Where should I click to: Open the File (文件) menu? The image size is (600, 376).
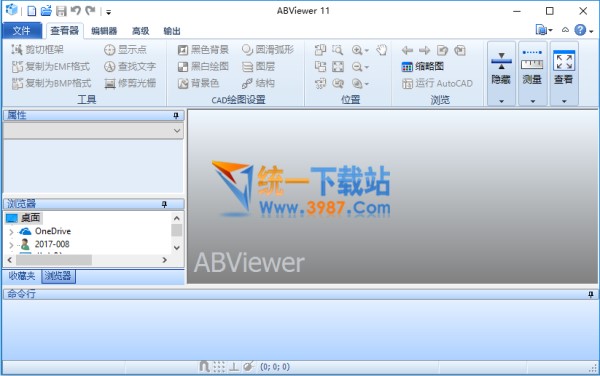[22, 31]
